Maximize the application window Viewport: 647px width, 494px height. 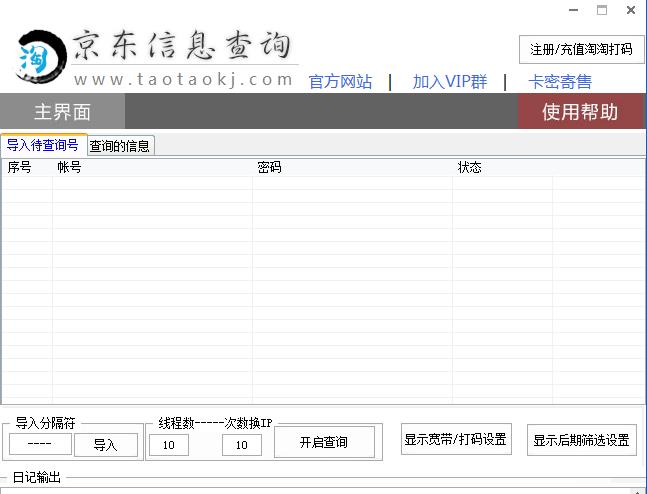[x=601, y=10]
